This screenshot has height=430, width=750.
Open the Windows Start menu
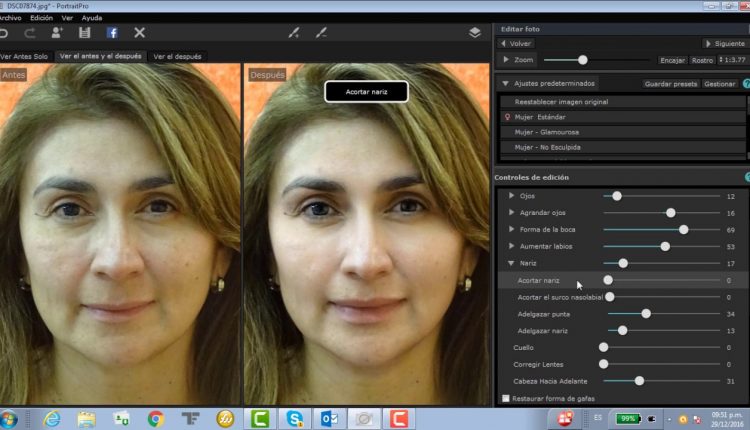[x=8, y=419]
